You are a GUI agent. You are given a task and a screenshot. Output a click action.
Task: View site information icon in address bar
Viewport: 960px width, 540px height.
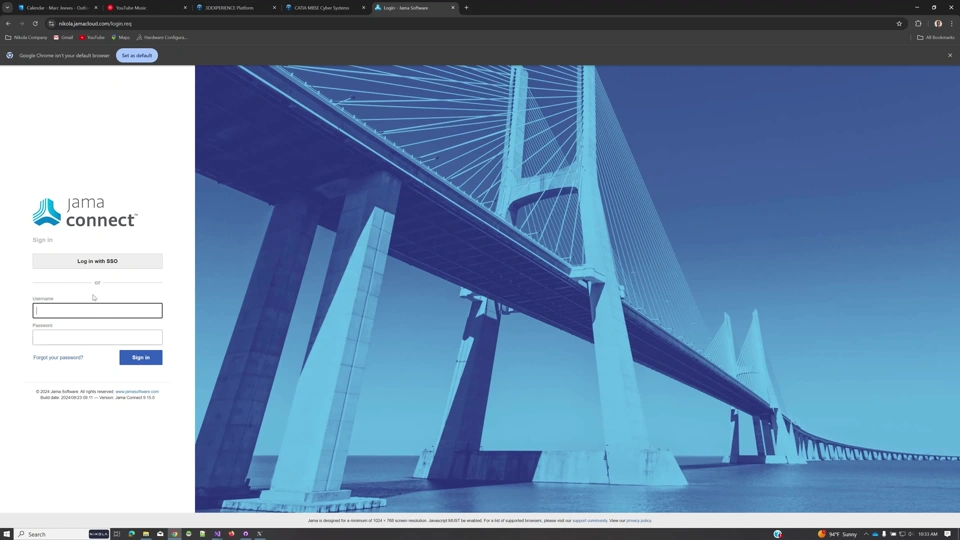coord(51,23)
